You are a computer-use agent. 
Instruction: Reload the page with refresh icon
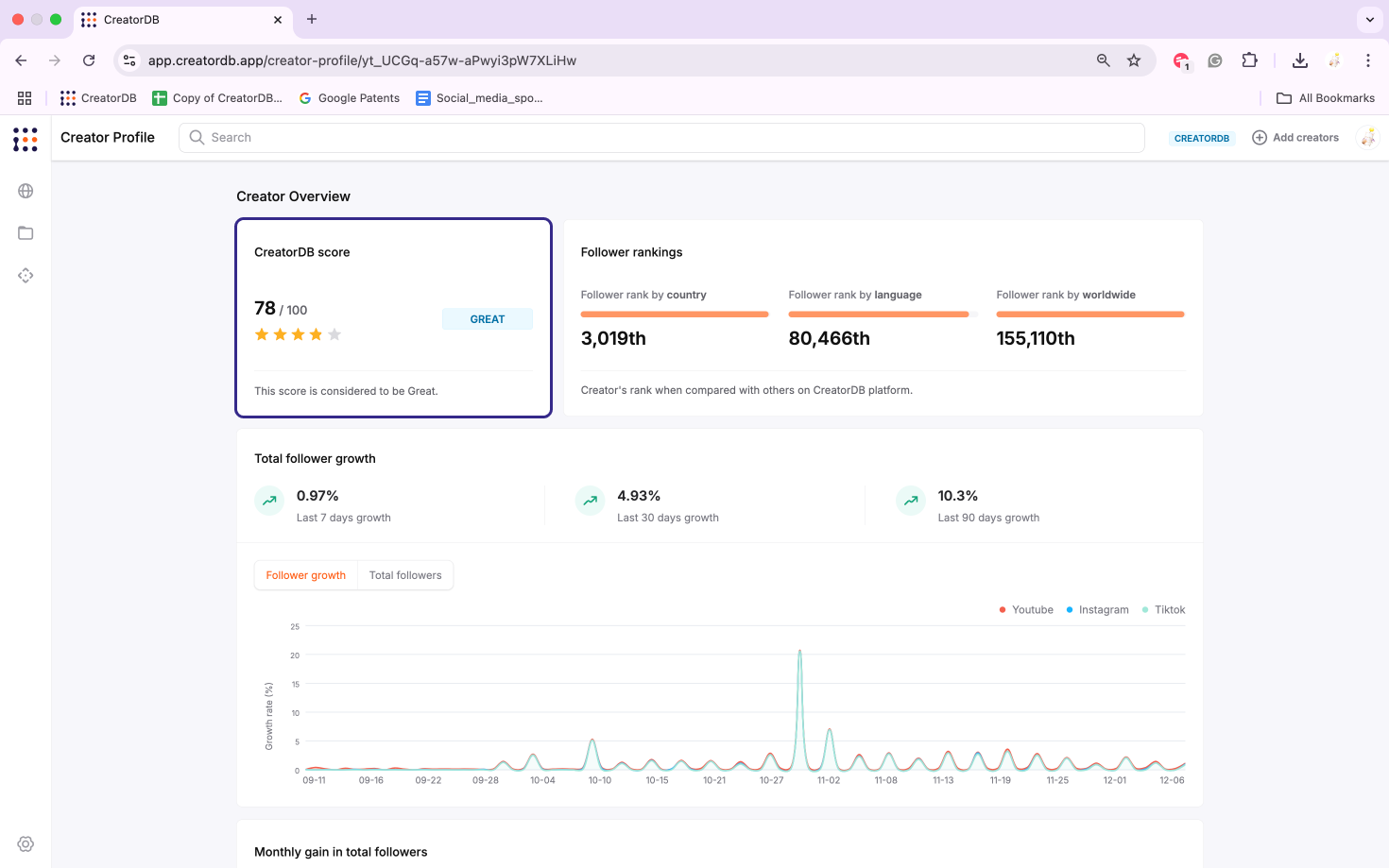pyautogui.click(x=89, y=60)
